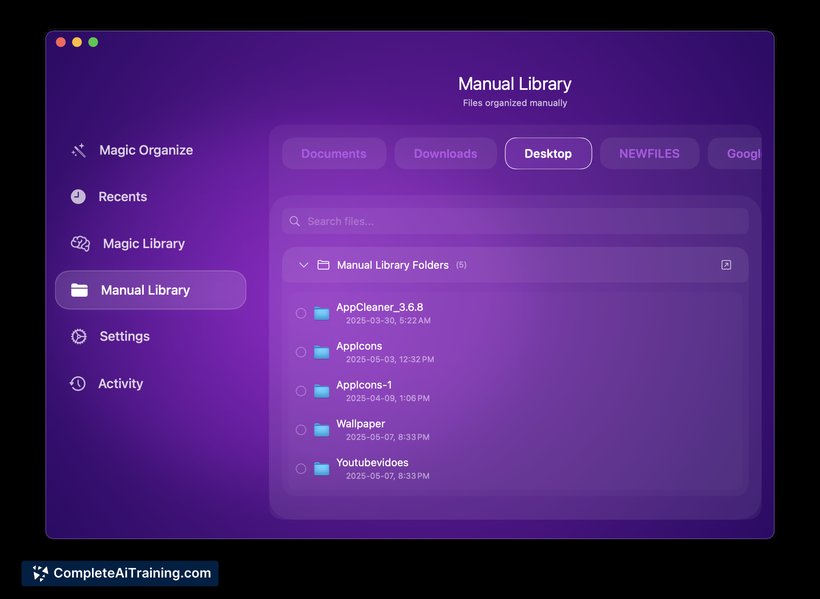Click the AppIcons folder icon

(322, 352)
